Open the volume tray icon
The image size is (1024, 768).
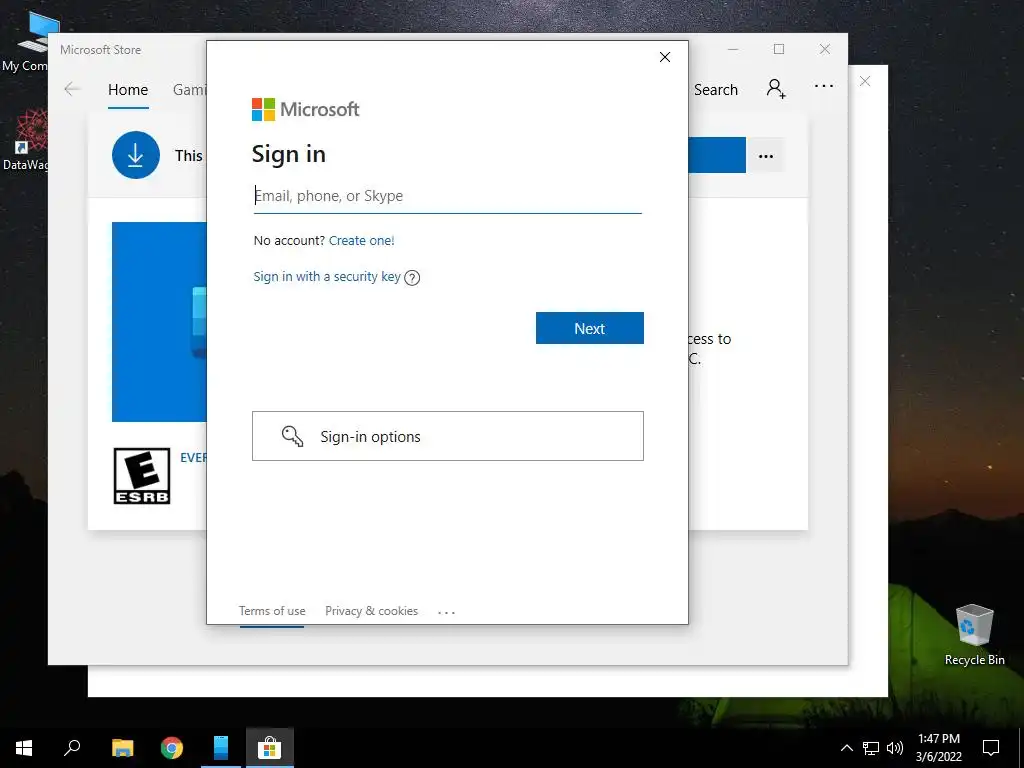coord(895,748)
